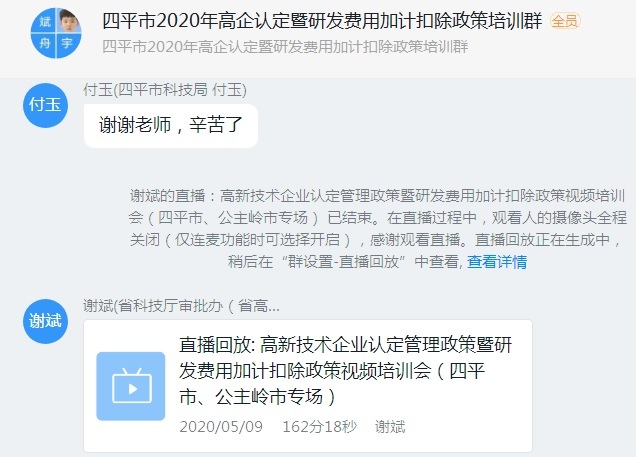
Task: Click the 斌 quadrant of group avatar
Action: click(43, 21)
